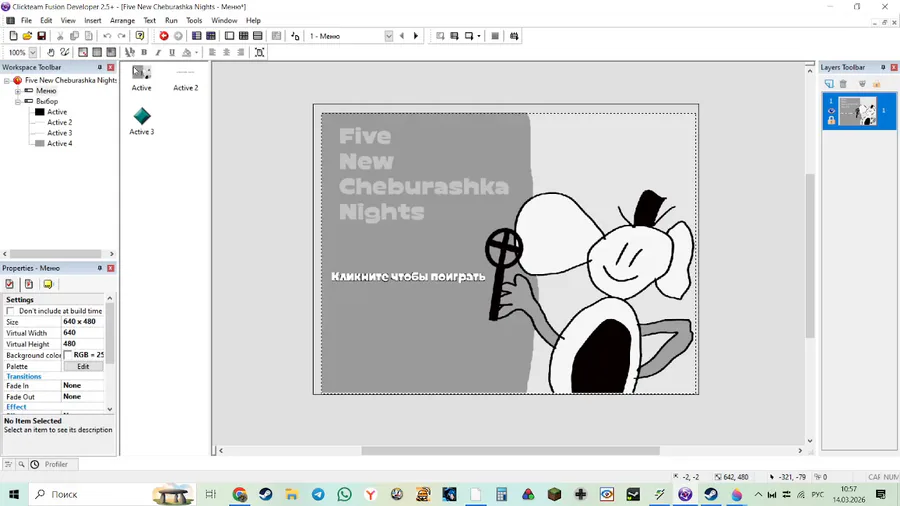The width and height of the screenshot is (900, 506).
Task: Select the hand pan tool
Action: pyautogui.click(x=51, y=52)
